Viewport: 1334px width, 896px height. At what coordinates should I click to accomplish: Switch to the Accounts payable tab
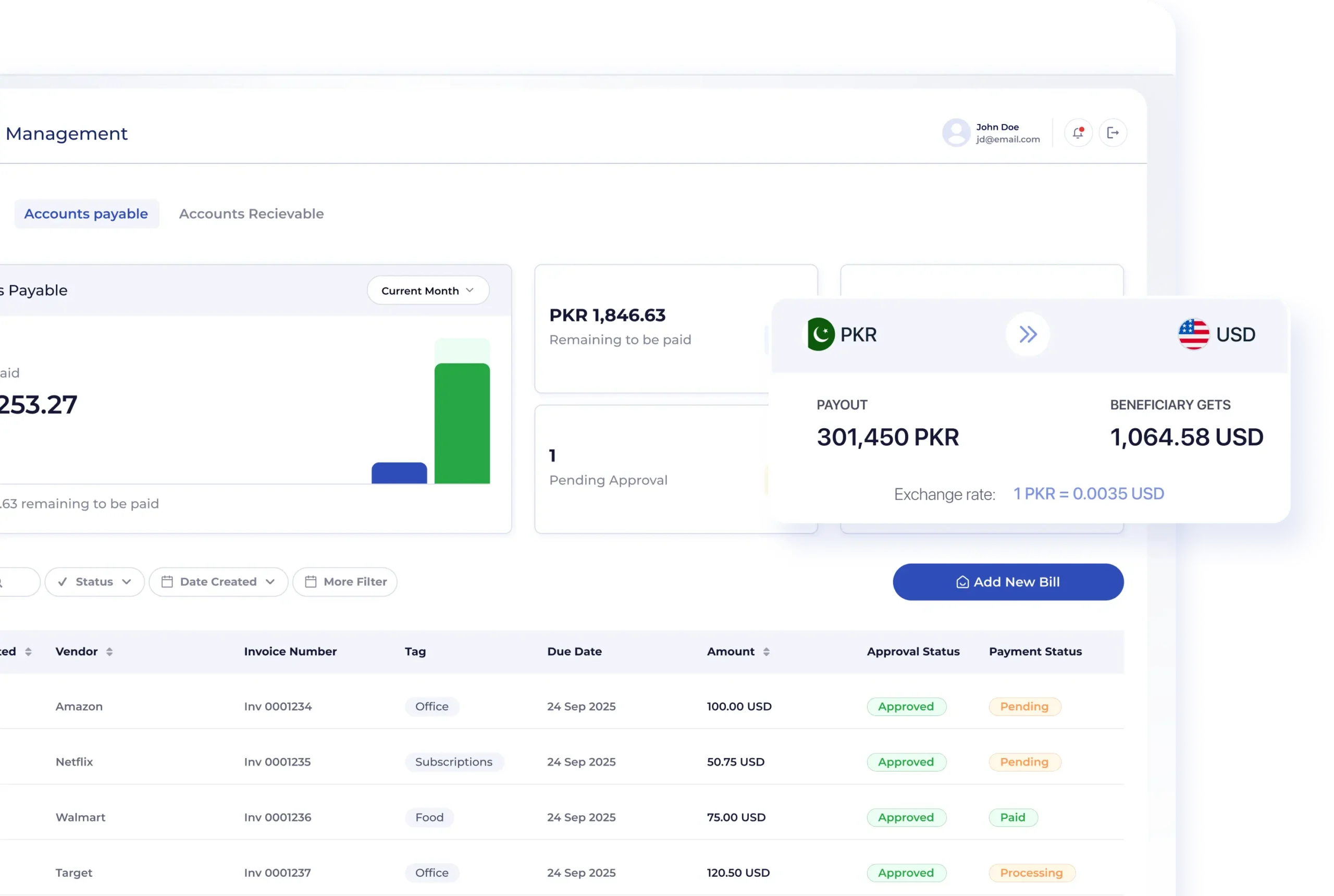(87, 214)
